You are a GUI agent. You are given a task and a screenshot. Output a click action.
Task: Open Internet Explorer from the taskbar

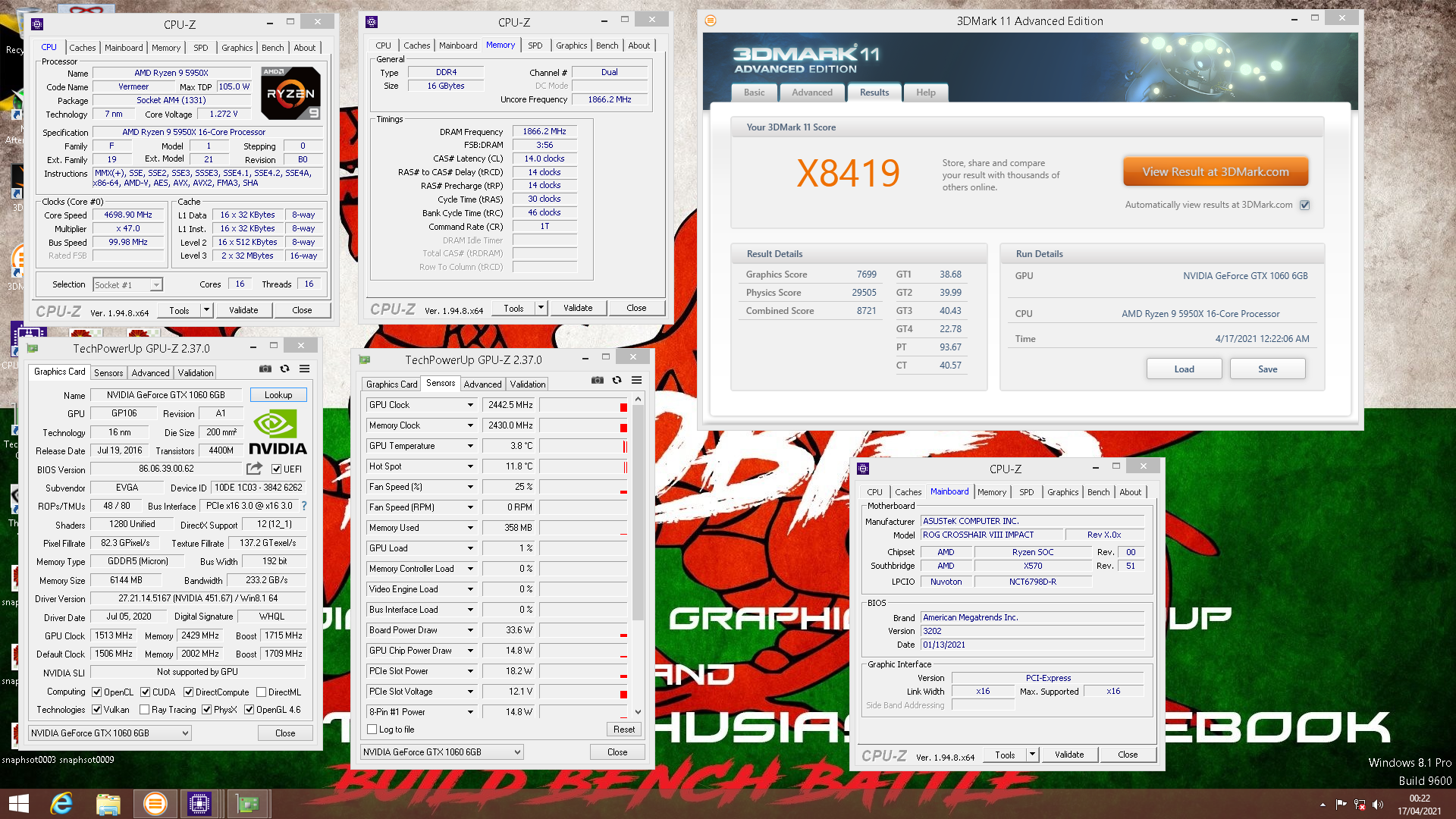click(62, 804)
